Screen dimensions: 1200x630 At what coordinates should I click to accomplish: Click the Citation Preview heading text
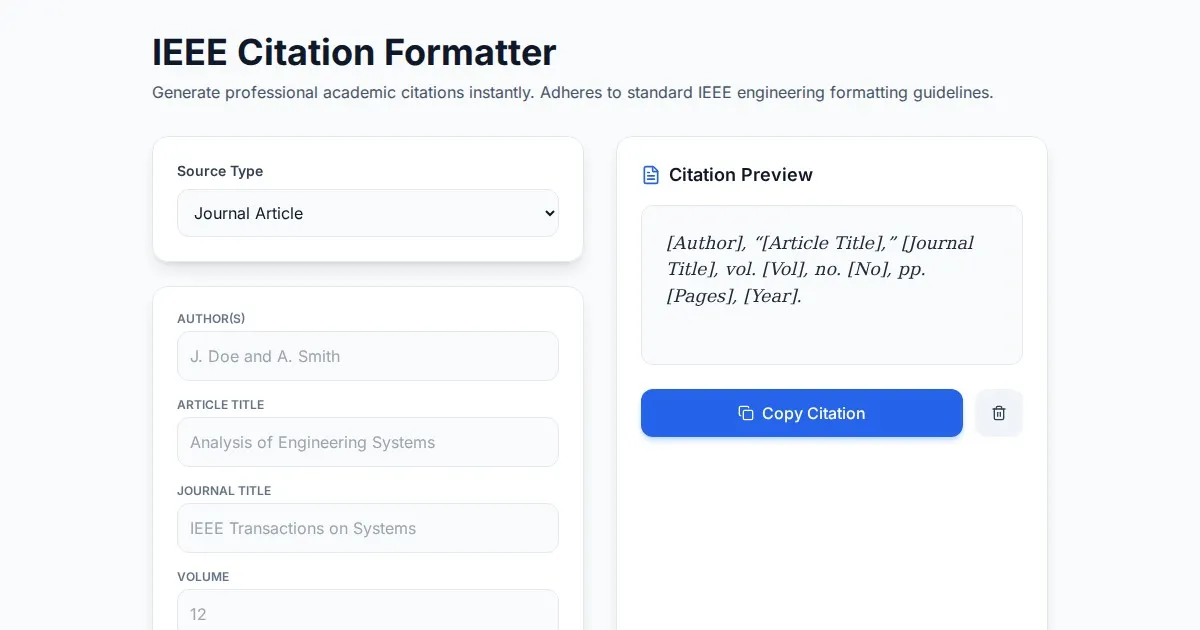[x=740, y=175]
